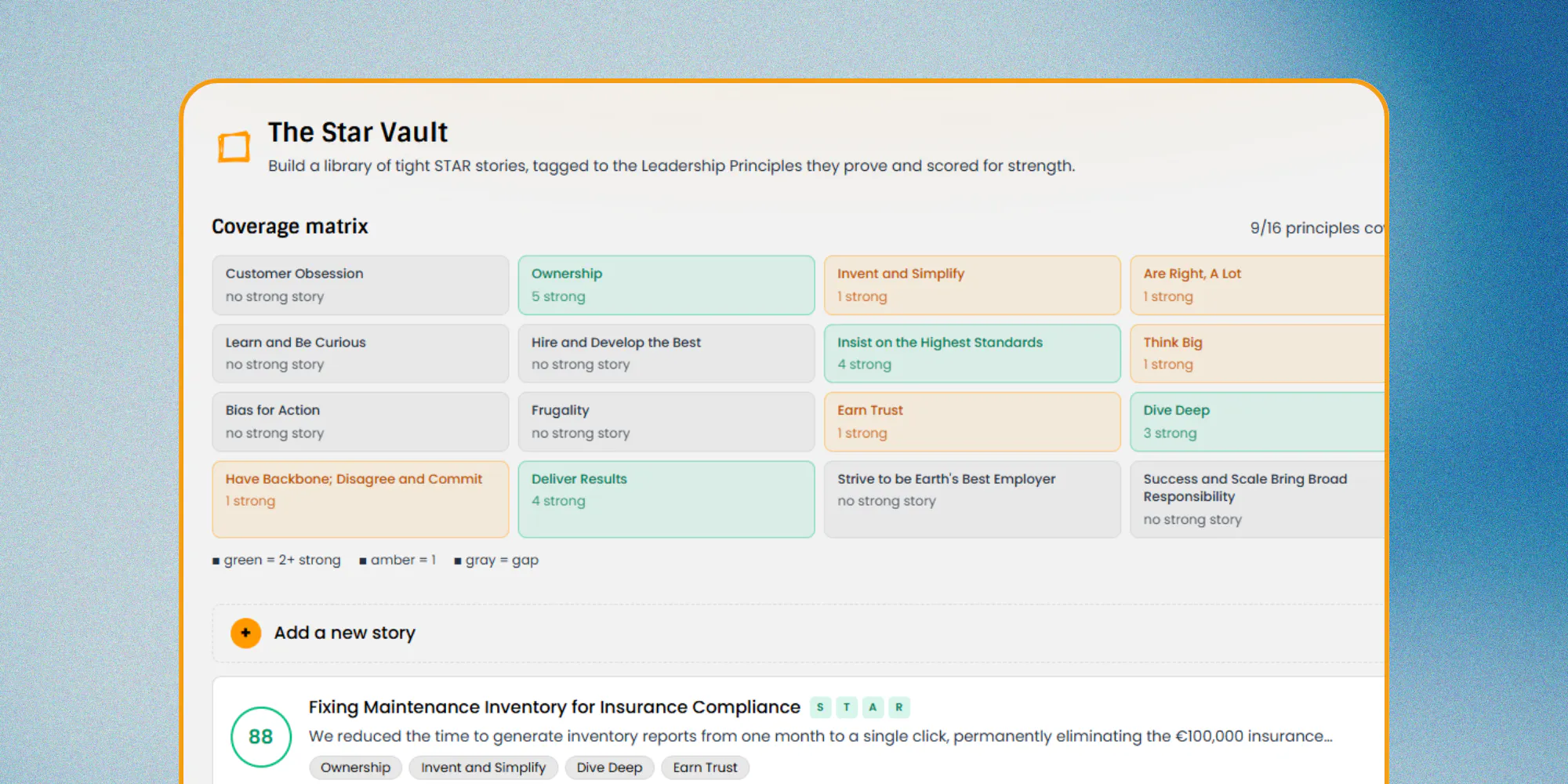Open the Fixing Maintenance Inventory story title
Screen dimensions: 1568x784
pos(554,707)
